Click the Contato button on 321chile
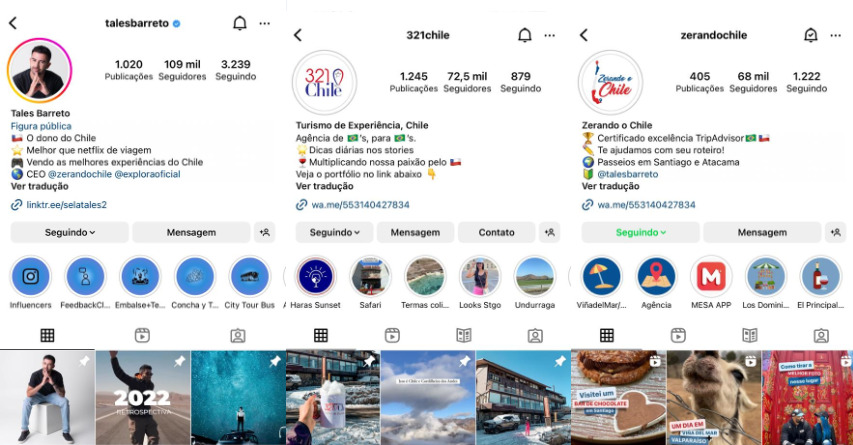The width and height of the screenshot is (853, 445). [x=496, y=232]
